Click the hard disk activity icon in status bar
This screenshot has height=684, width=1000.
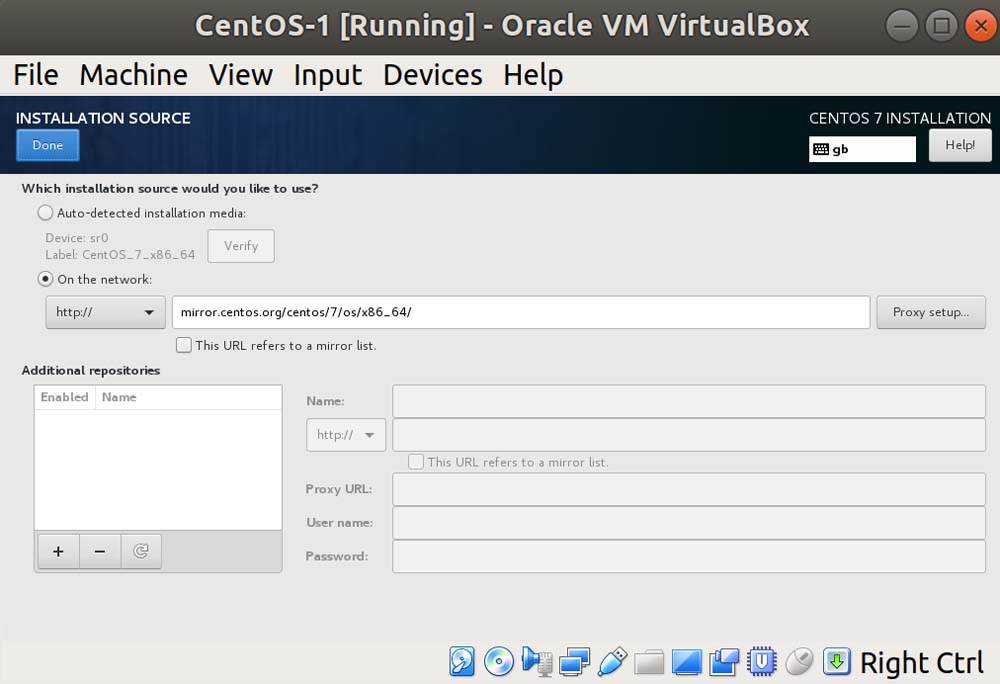point(461,662)
